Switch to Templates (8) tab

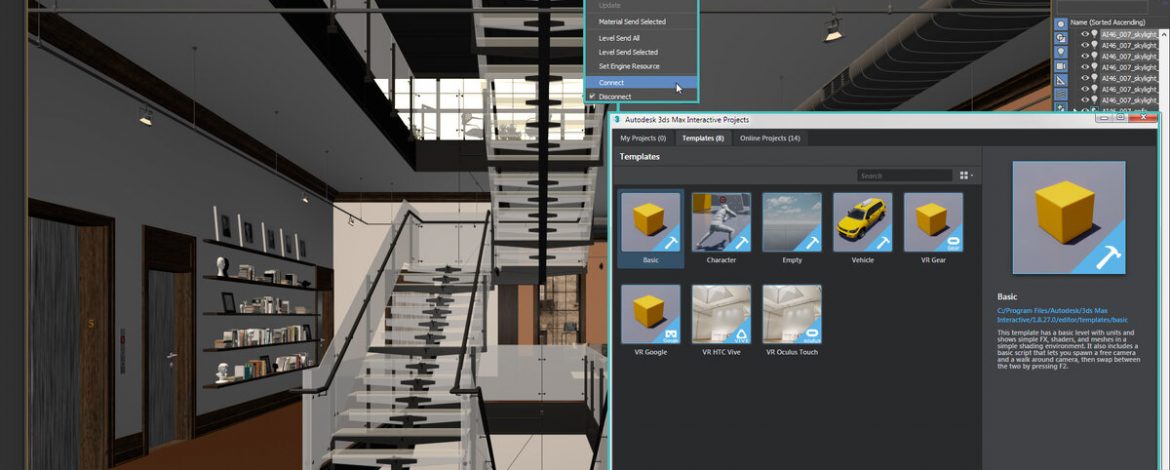pyautogui.click(x=703, y=139)
